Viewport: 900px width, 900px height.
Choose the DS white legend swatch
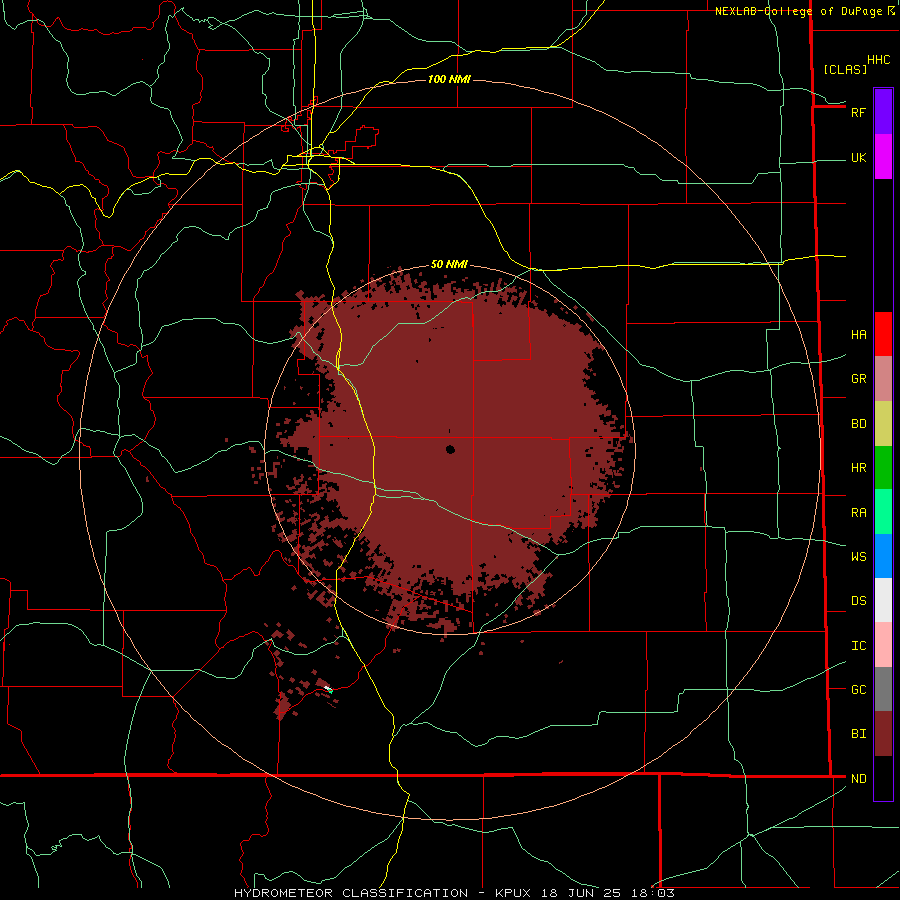point(883,600)
